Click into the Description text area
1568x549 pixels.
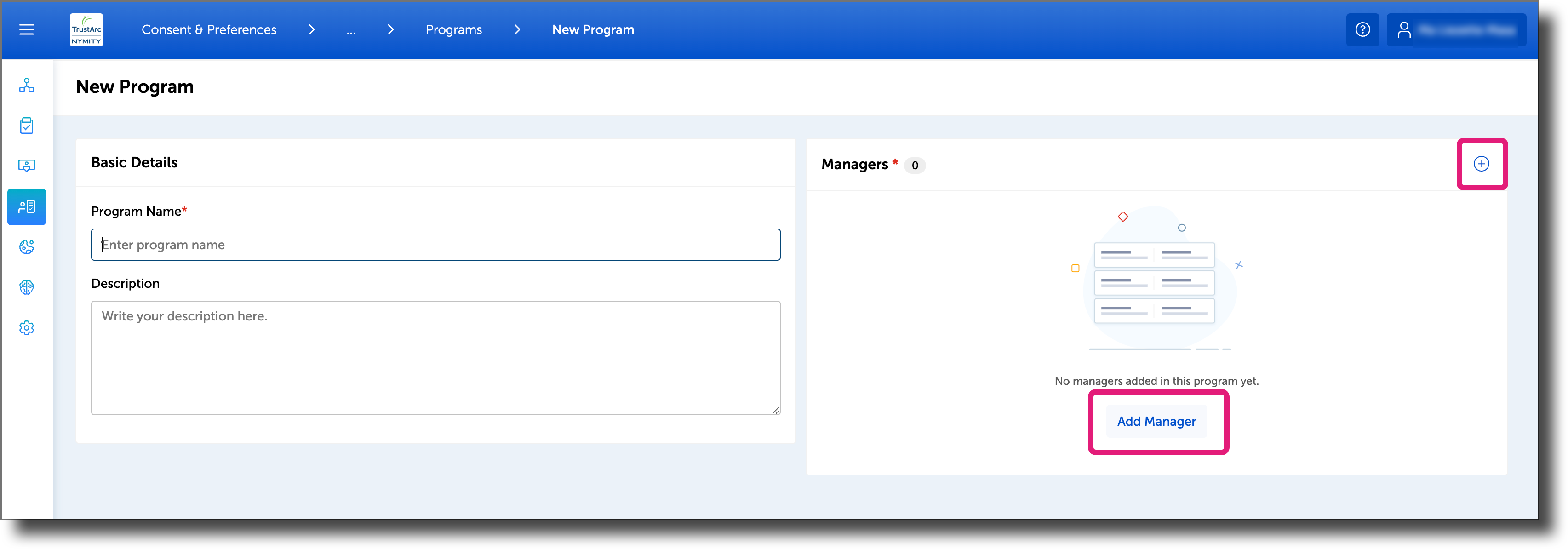(436, 358)
